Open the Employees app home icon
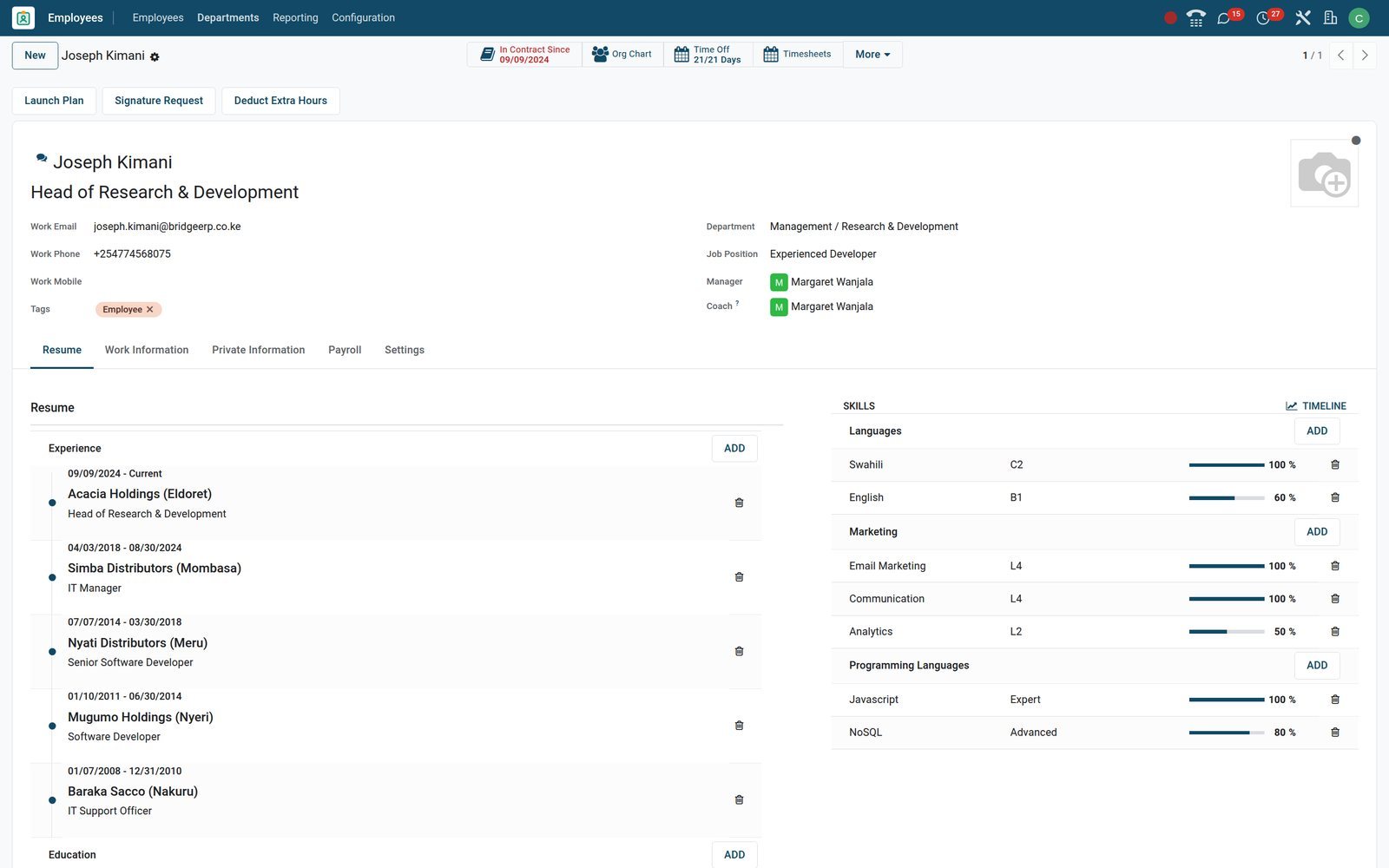1389x868 pixels. pyautogui.click(x=23, y=17)
